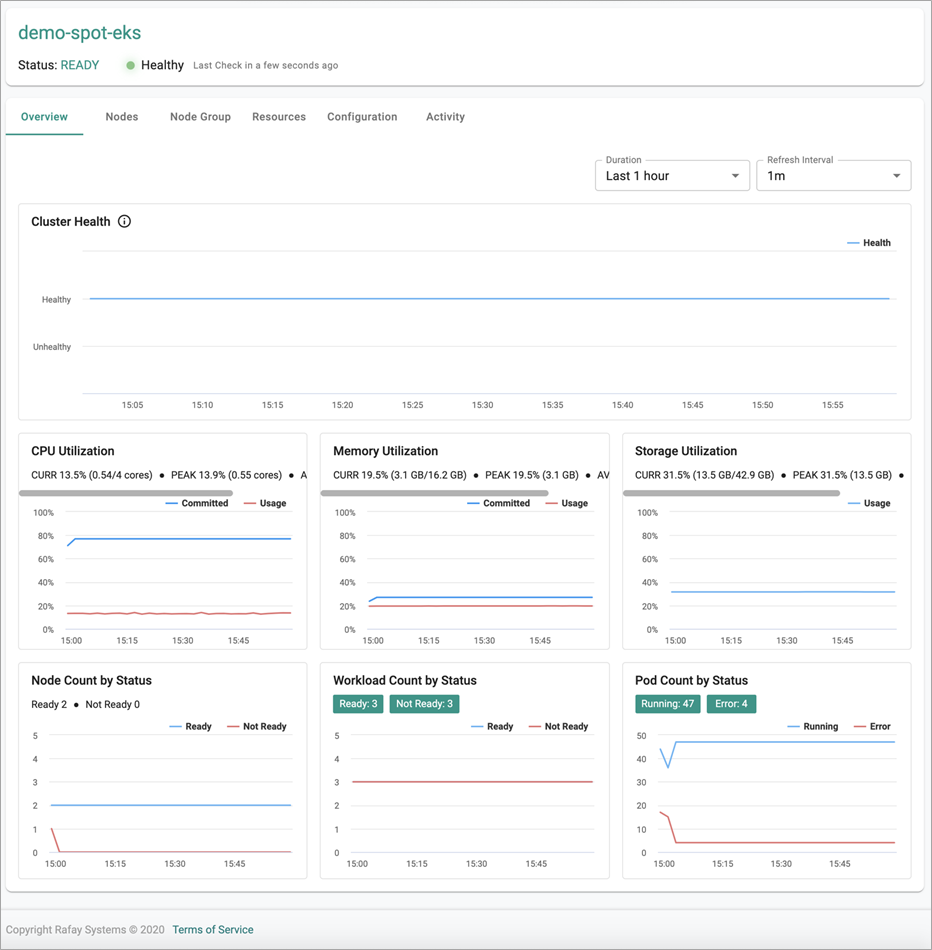Screen dimensions: 932x950
Task: Click Copyright Rafay Systems footer text
Action: pyautogui.click(x=85, y=929)
